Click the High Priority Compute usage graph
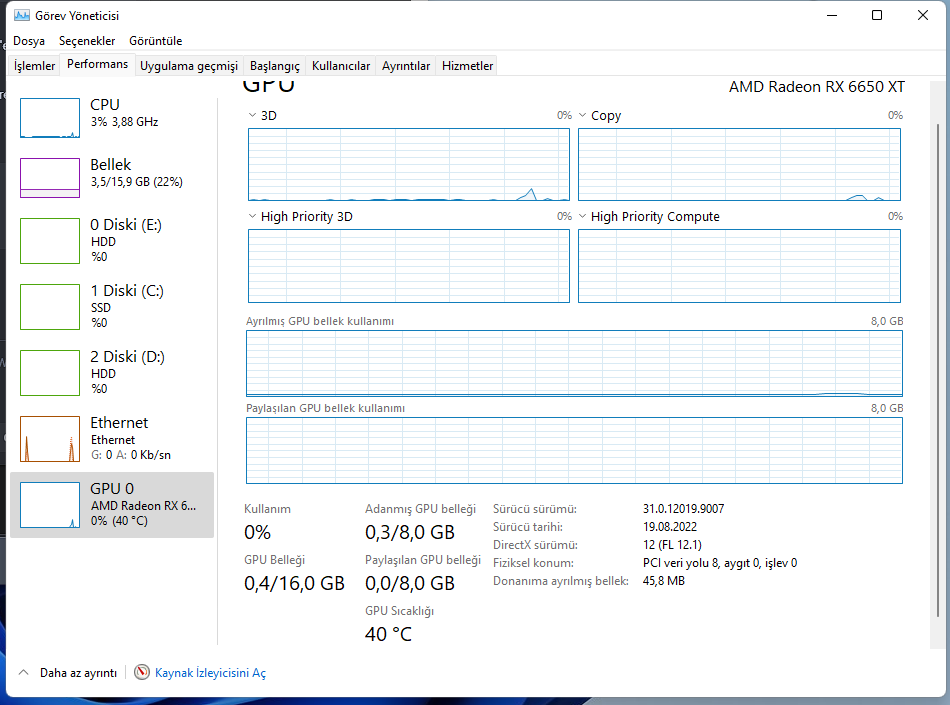Screen dimensions: 950x705 739,266
